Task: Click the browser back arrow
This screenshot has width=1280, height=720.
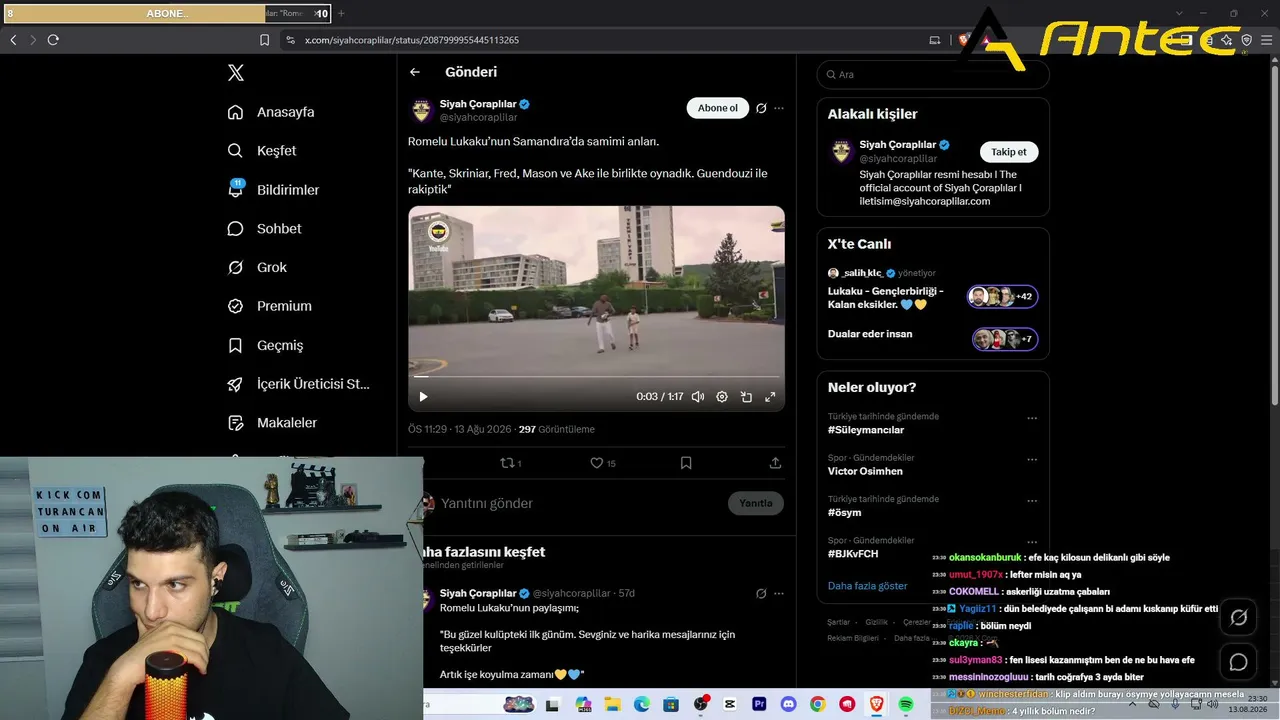Action: click(x=13, y=40)
